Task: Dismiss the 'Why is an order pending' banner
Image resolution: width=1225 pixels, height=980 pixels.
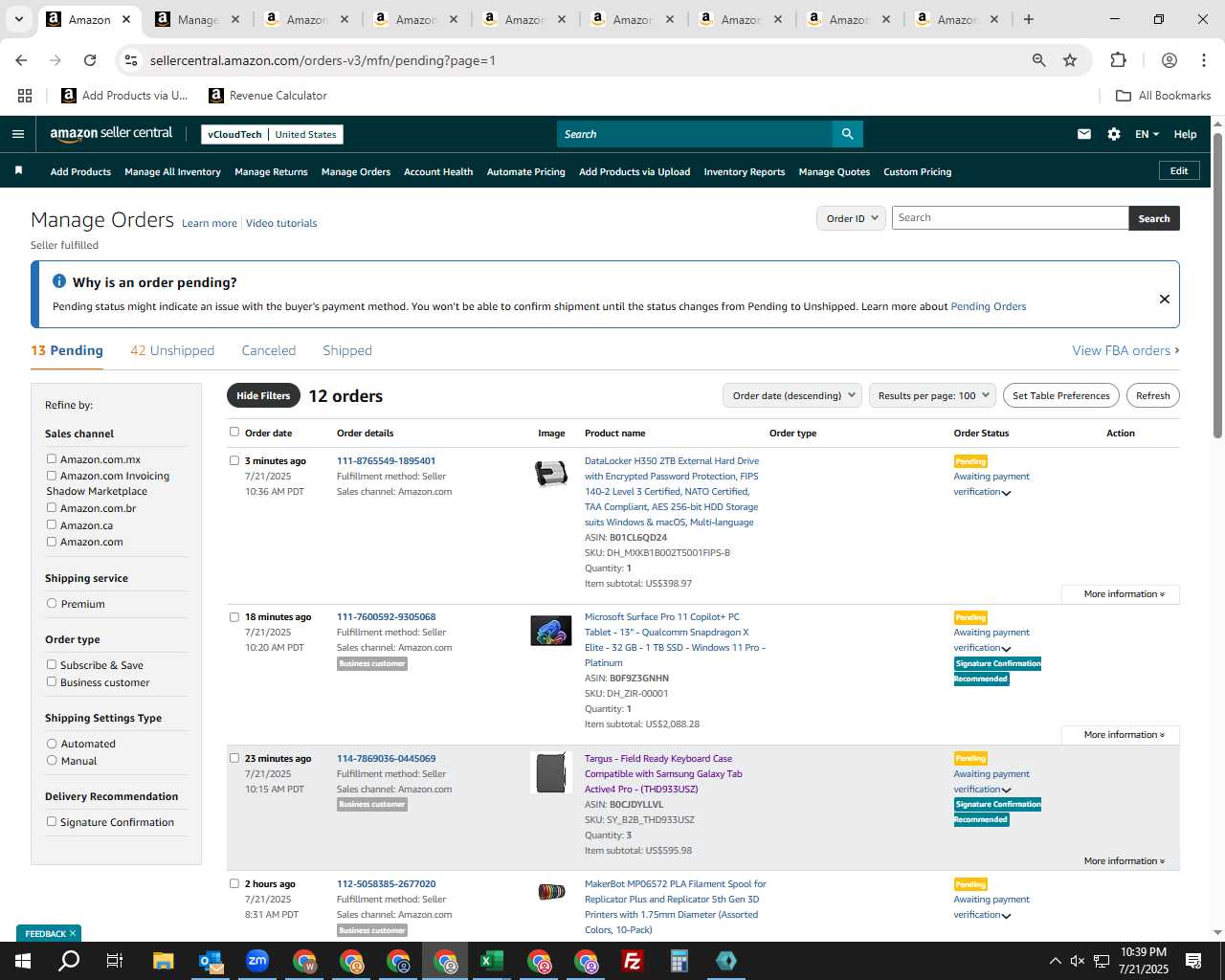Action: pyautogui.click(x=1165, y=299)
